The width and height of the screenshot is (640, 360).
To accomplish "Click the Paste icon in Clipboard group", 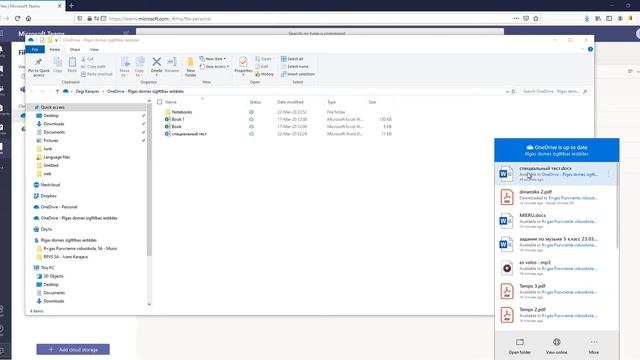I will [x=72, y=65].
